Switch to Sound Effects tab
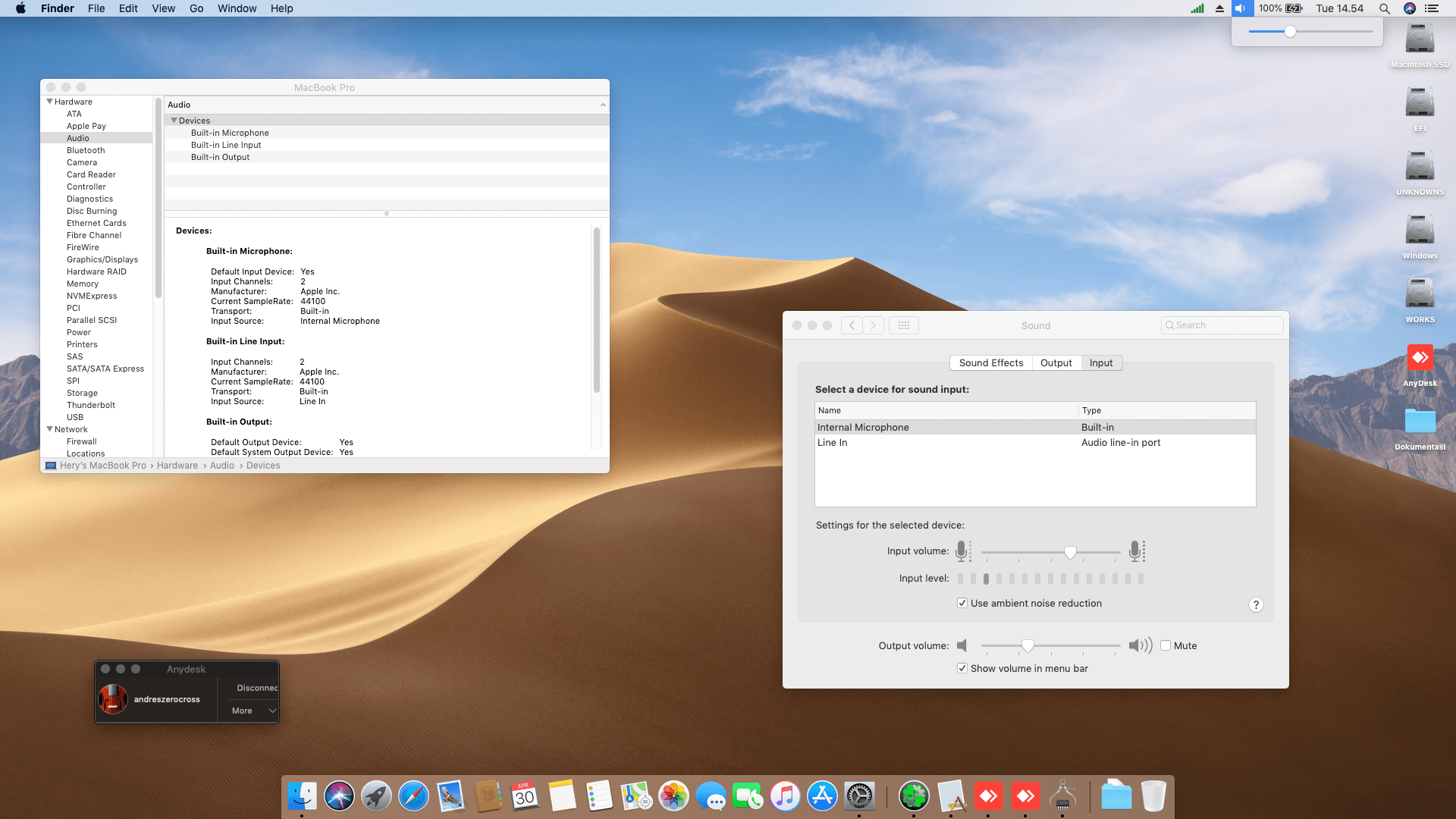This screenshot has height=819, width=1456. coord(990,362)
